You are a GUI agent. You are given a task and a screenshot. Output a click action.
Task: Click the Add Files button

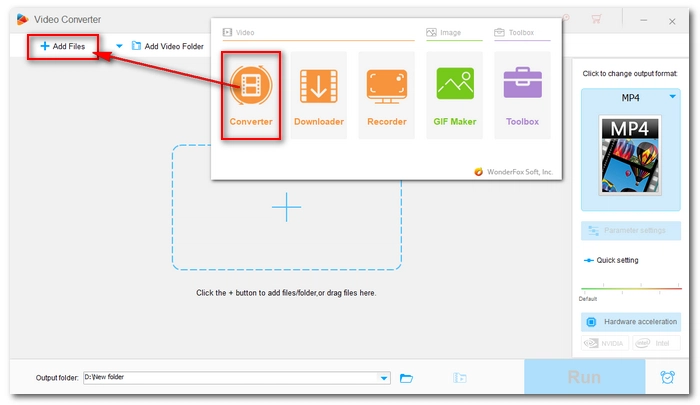63,46
